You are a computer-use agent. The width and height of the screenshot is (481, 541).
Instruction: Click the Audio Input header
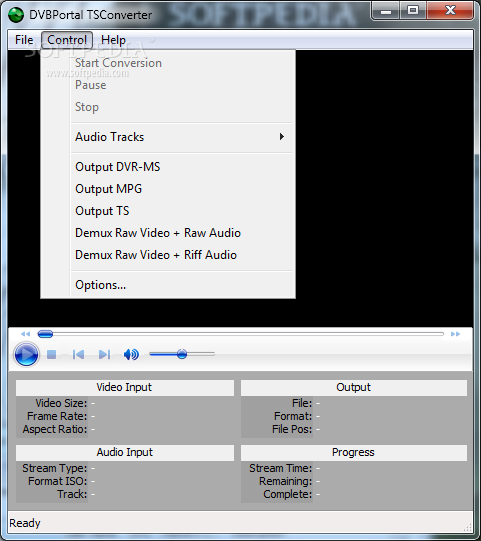(125, 452)
